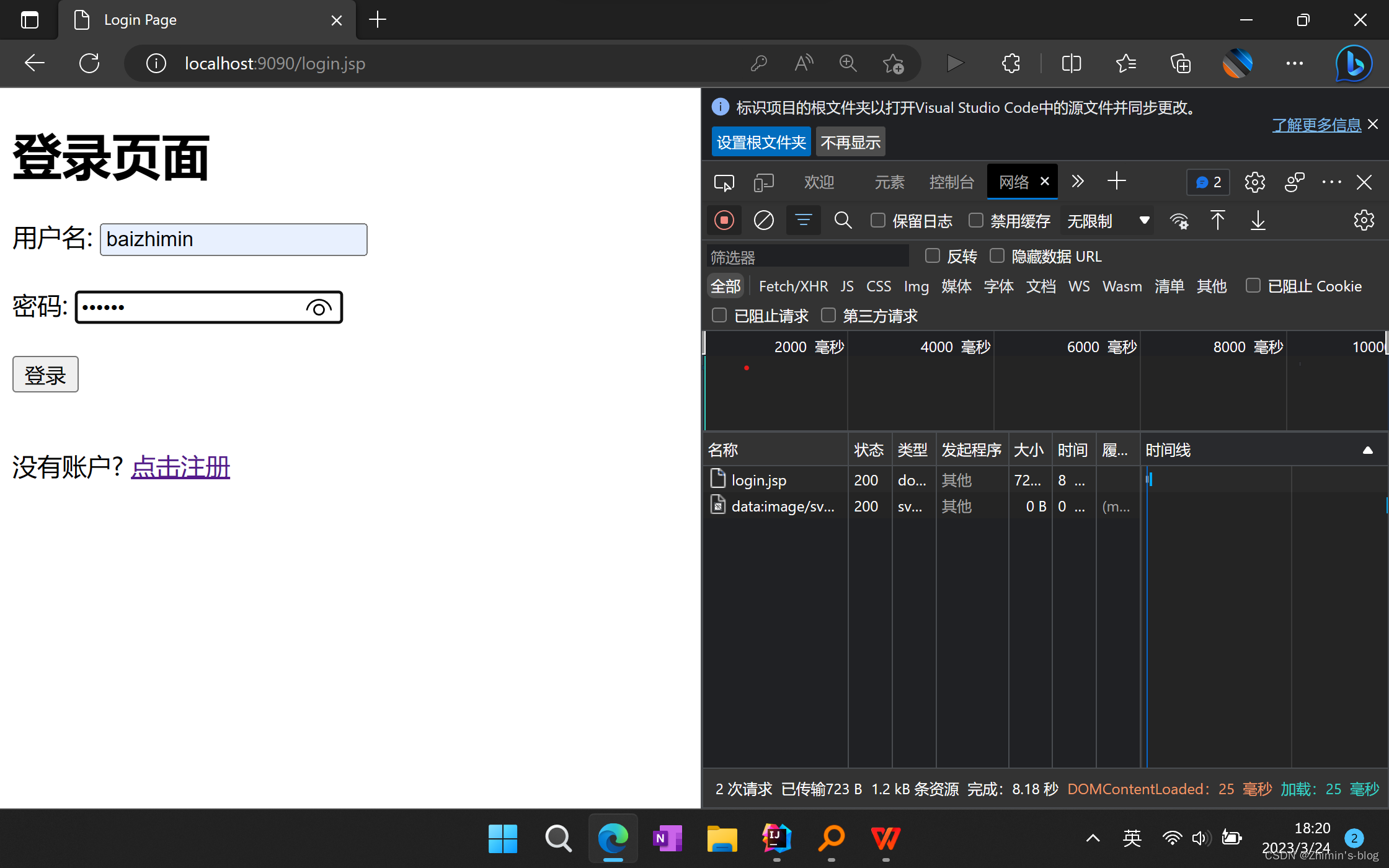Screen dimensions: 1389x868
Task: Toggle 时间线 column sort arrow
Action: [x=1367, y=450]
